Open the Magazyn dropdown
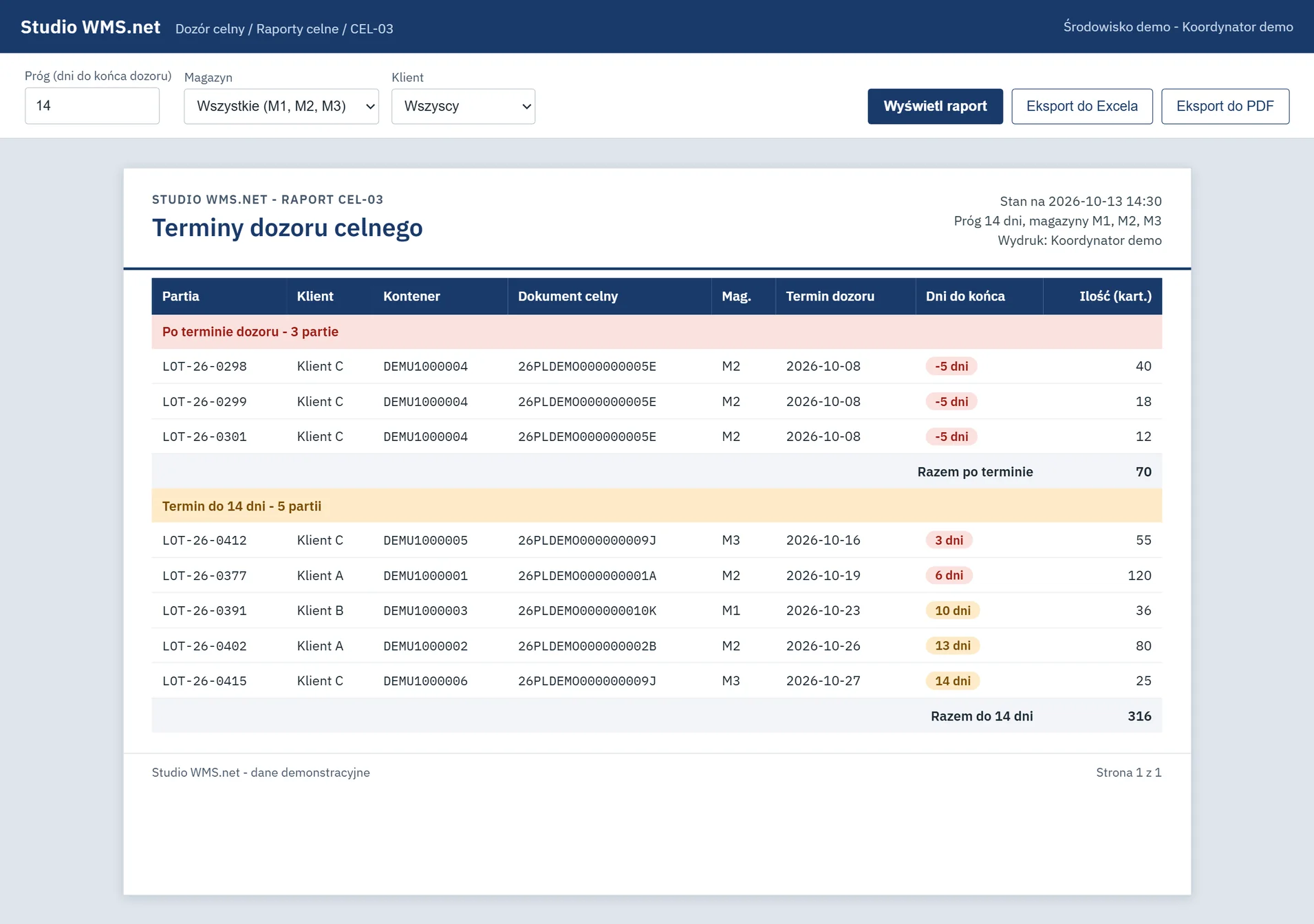This screenshot has height=924, width=1314. (x=281, y=106)
